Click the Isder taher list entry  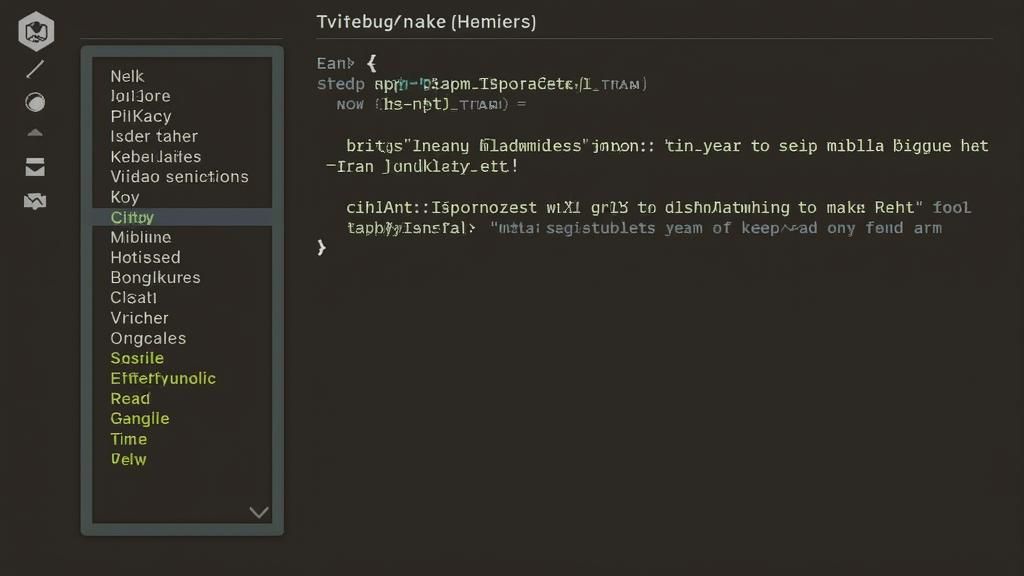pyautogui.click(x=154, y=136)
